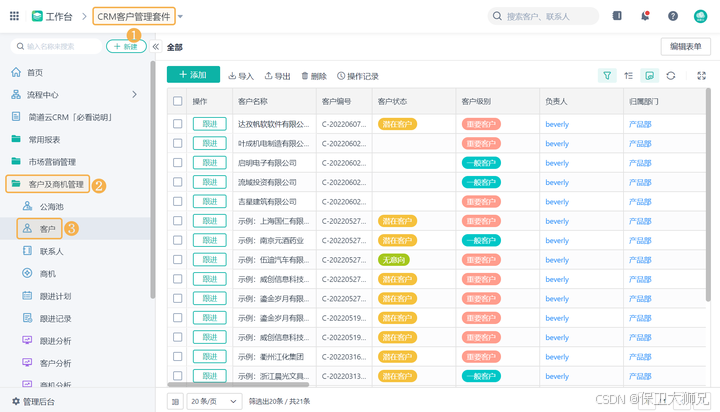
Task: Check the row for 叶成机电制造有限公司
Action: 178,143
